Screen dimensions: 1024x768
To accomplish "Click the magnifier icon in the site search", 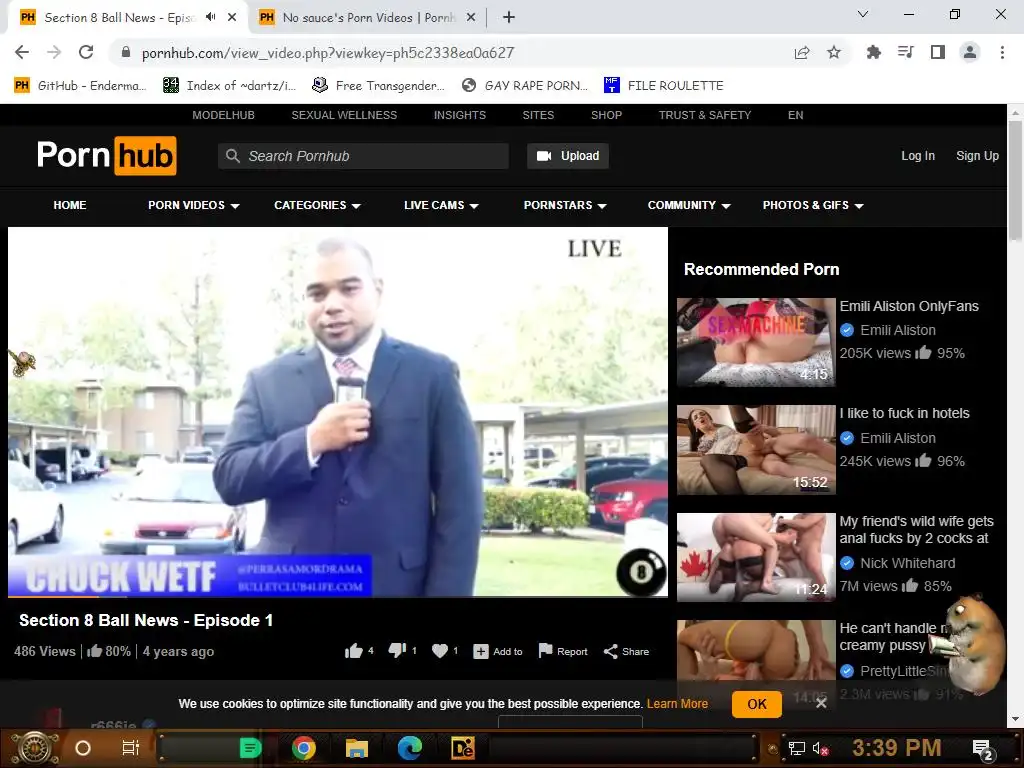I will [232, 156].
